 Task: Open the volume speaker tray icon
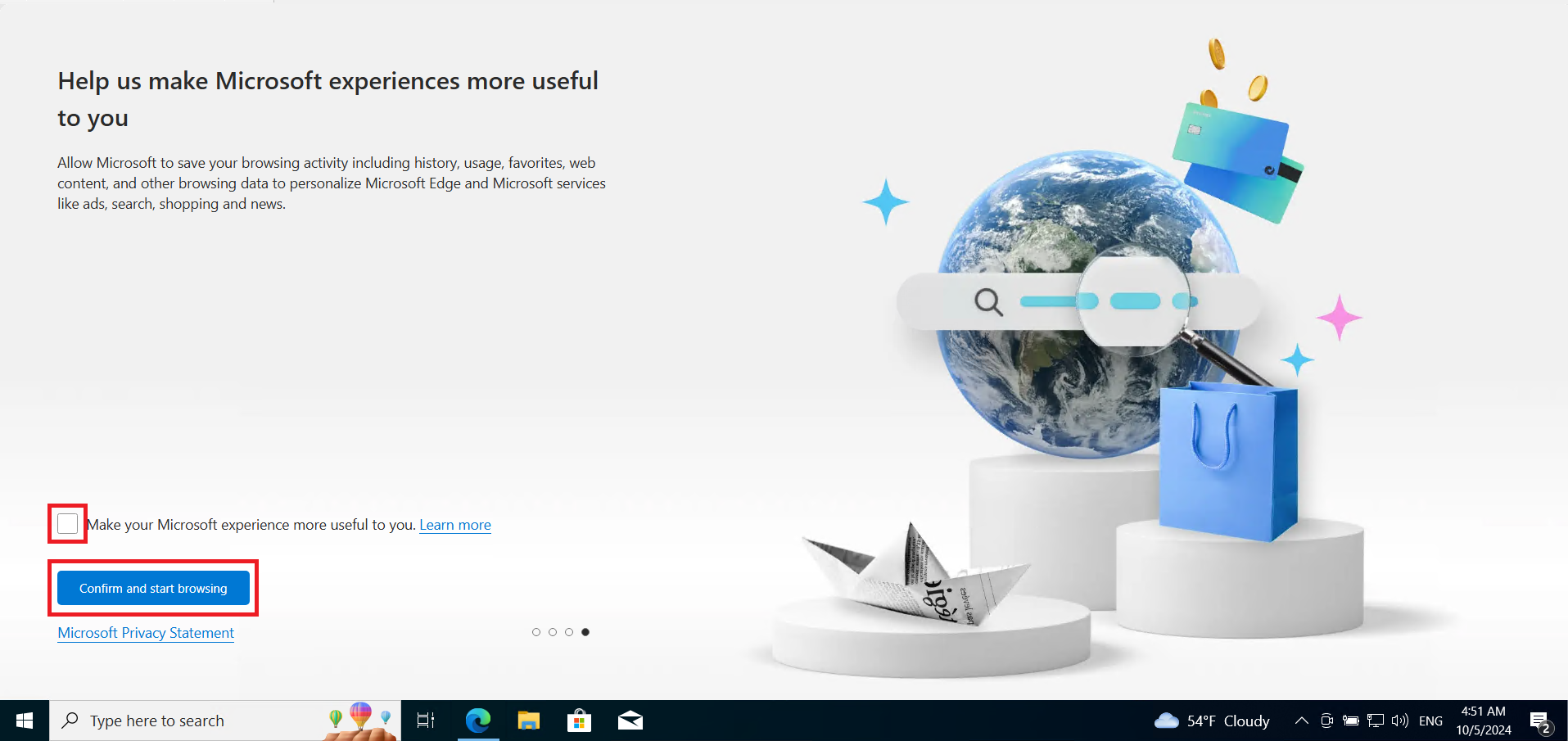click(1400, 721)
